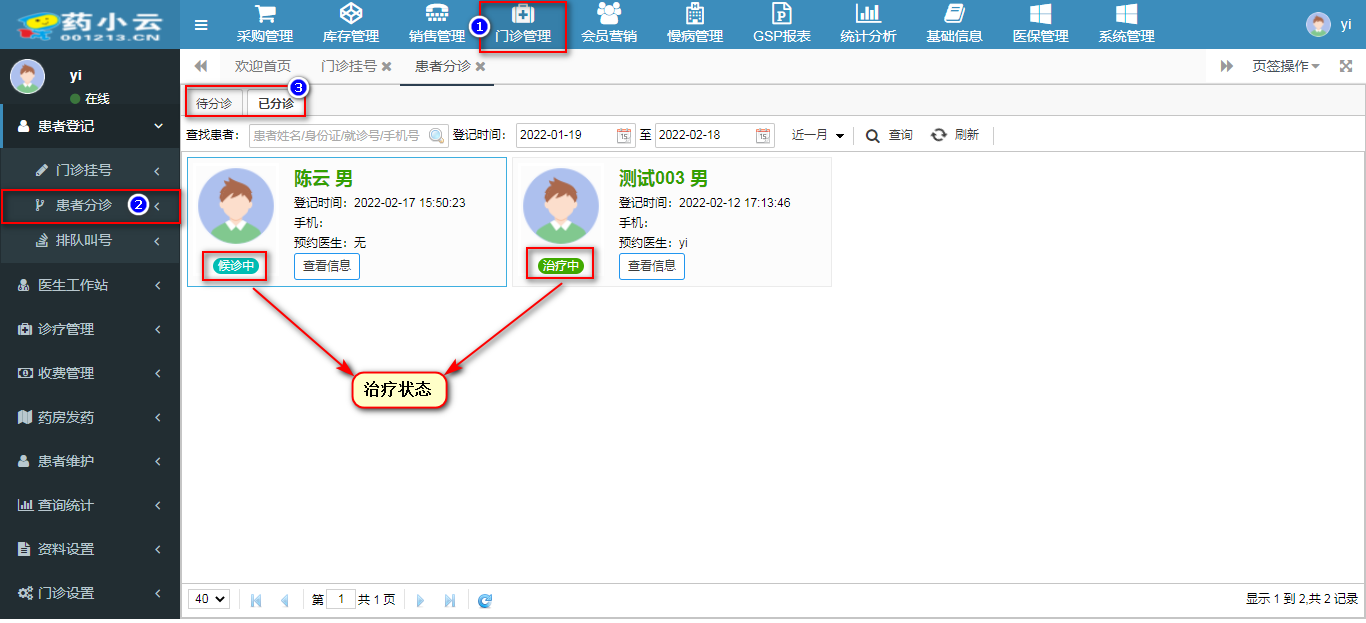Open 采购管理 shopping cart module
Image resolution: width=1366 pixels, height=623 pixels.
pos(265,25)
